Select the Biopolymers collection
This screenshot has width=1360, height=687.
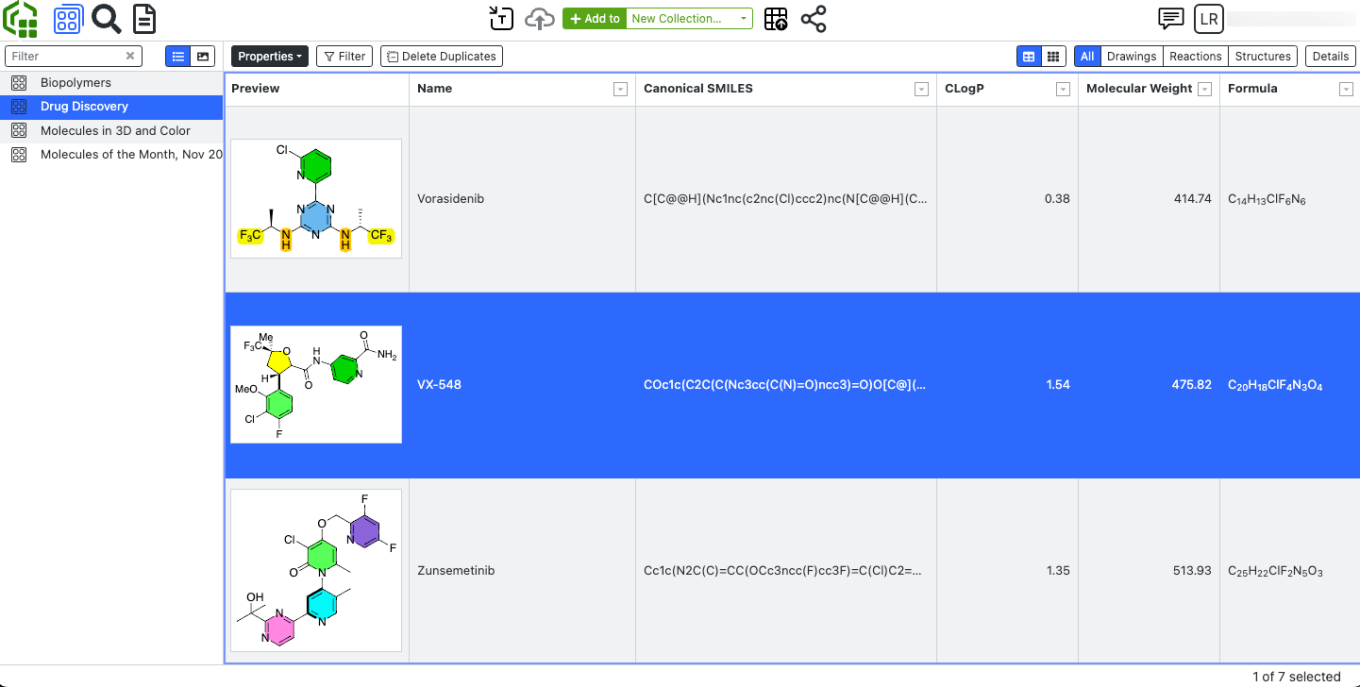[x=75, y=82]
